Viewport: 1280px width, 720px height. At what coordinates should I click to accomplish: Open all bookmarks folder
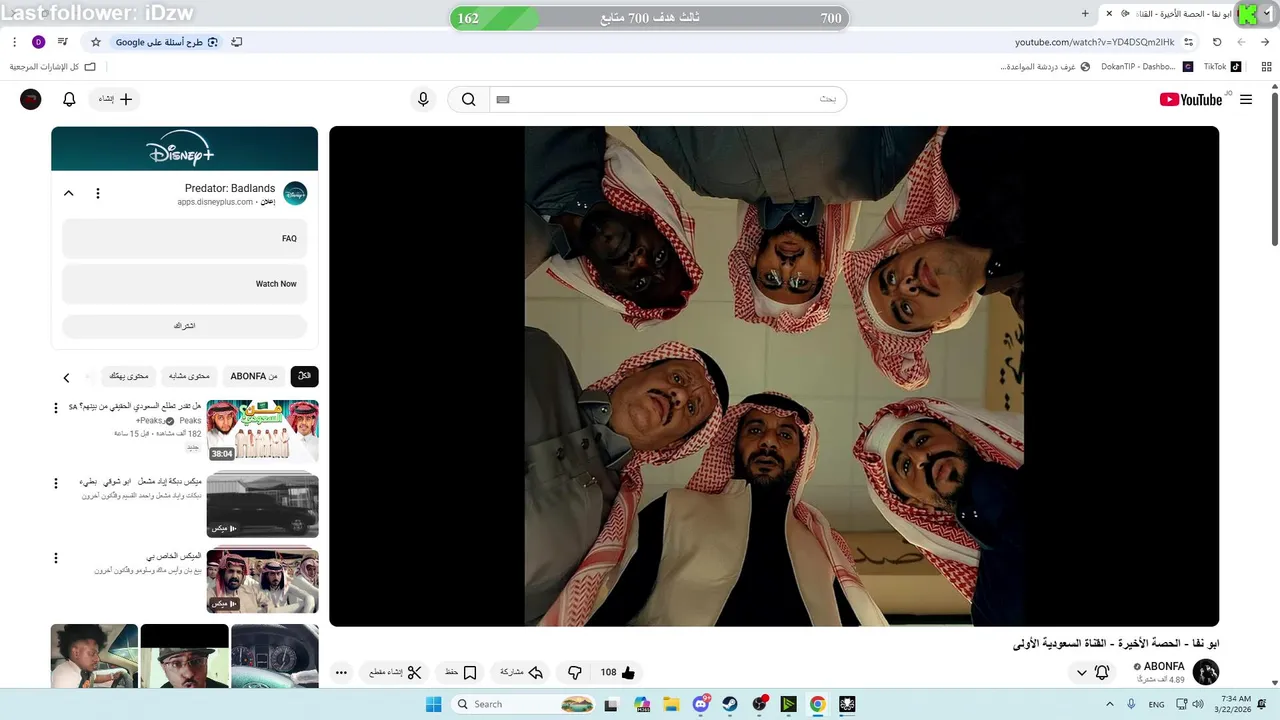pyautogui.click(x=53, y=67)
